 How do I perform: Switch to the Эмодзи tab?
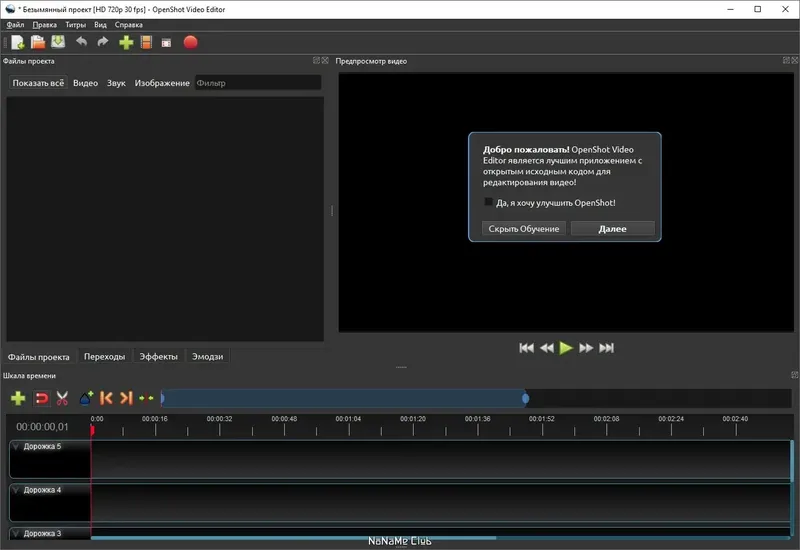207,357
